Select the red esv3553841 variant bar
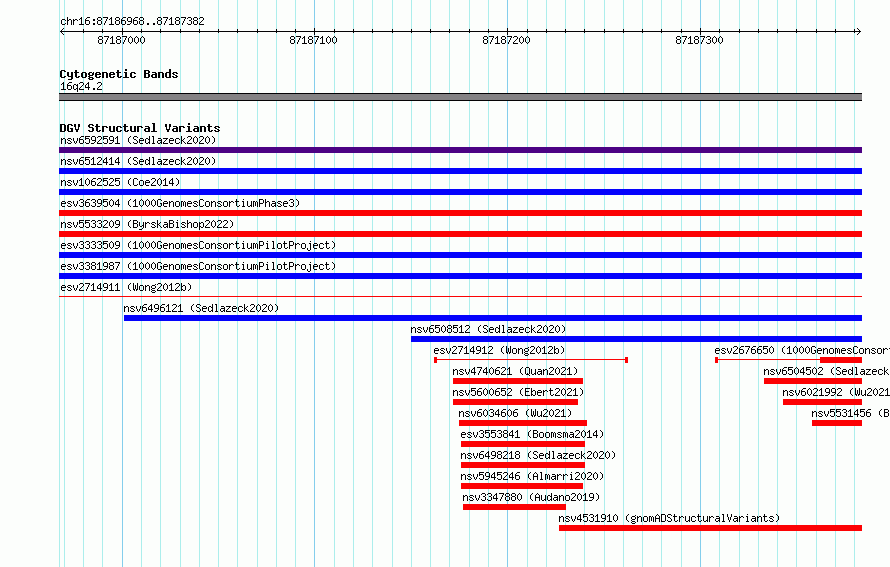Image resolution: width=890 pixels, height=567 pixels. coord(523,444)
